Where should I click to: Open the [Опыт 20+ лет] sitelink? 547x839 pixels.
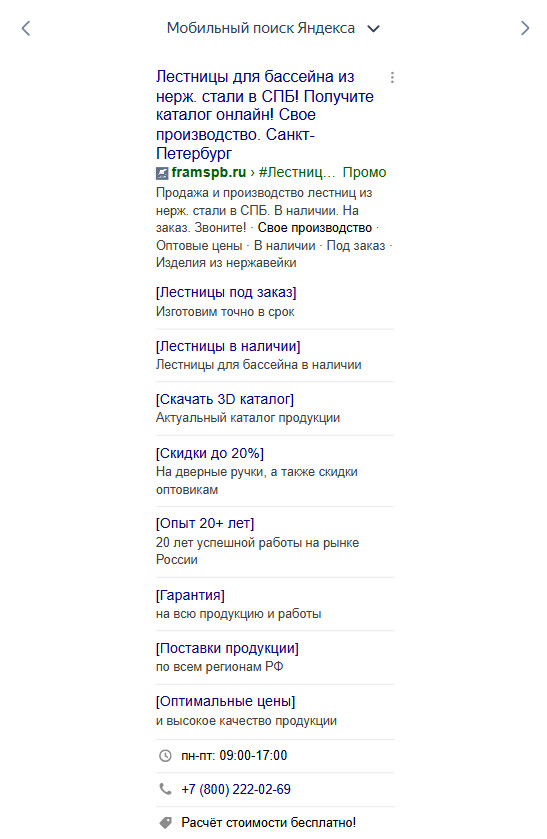(x=205, y=523)
